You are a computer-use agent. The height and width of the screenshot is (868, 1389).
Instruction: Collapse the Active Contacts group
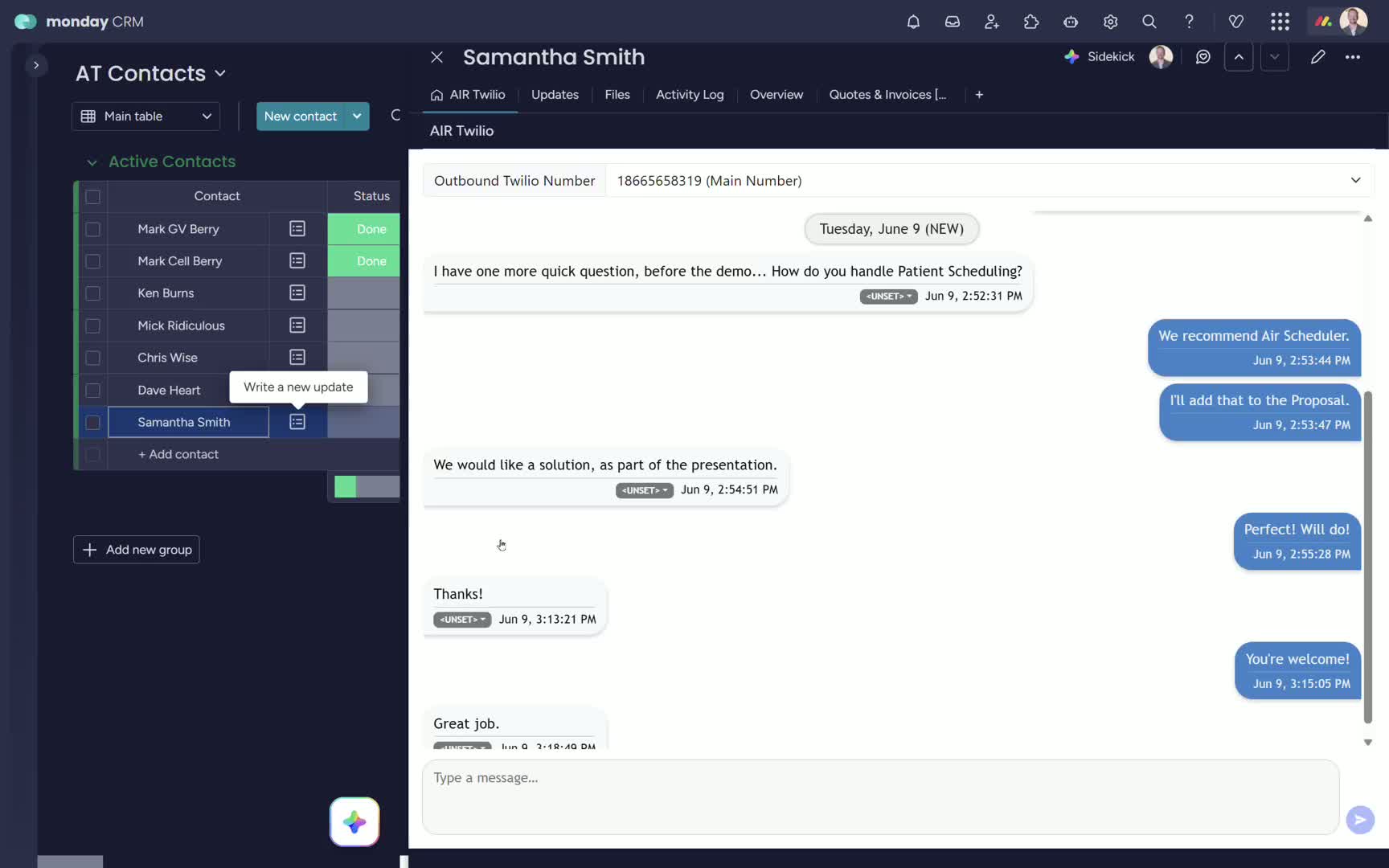pyautogui.click(x=92, y=162)
